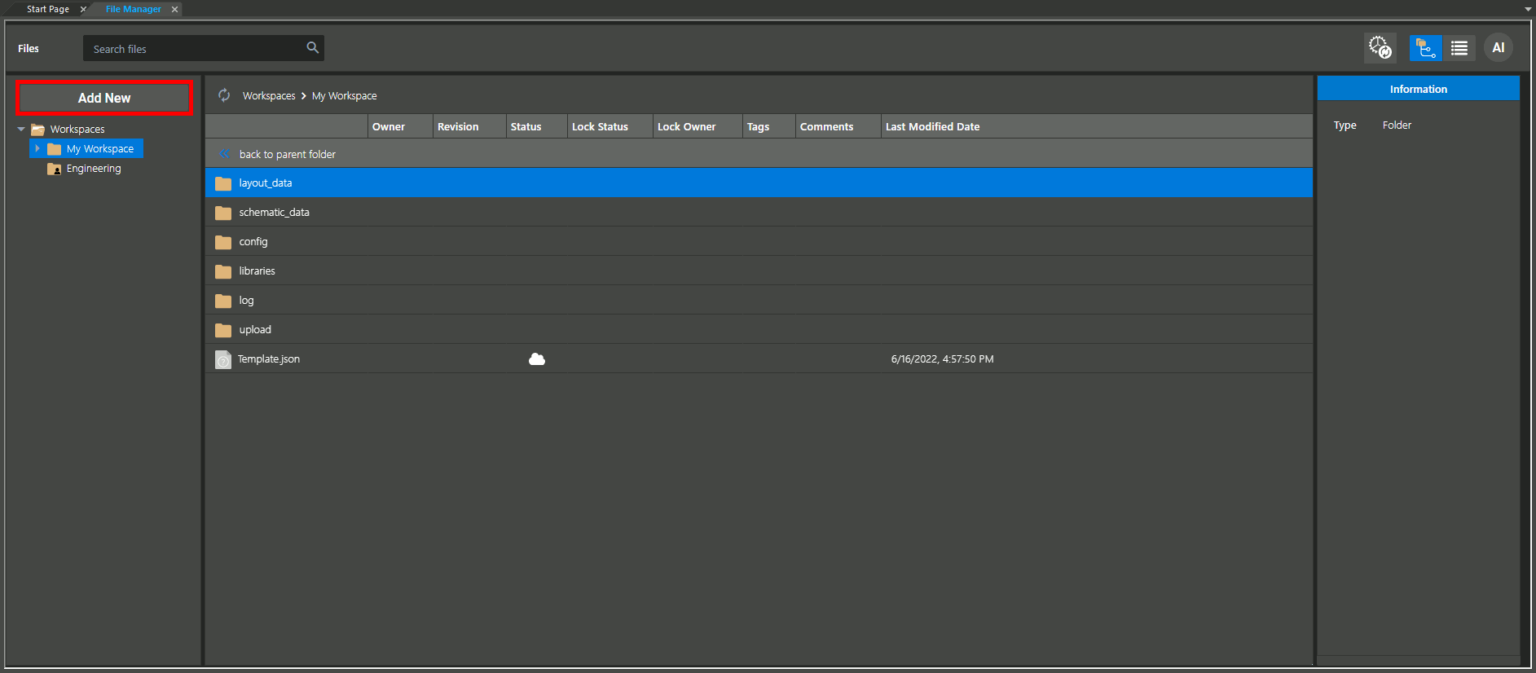Toggle list view display mode

click(1458, 47)
